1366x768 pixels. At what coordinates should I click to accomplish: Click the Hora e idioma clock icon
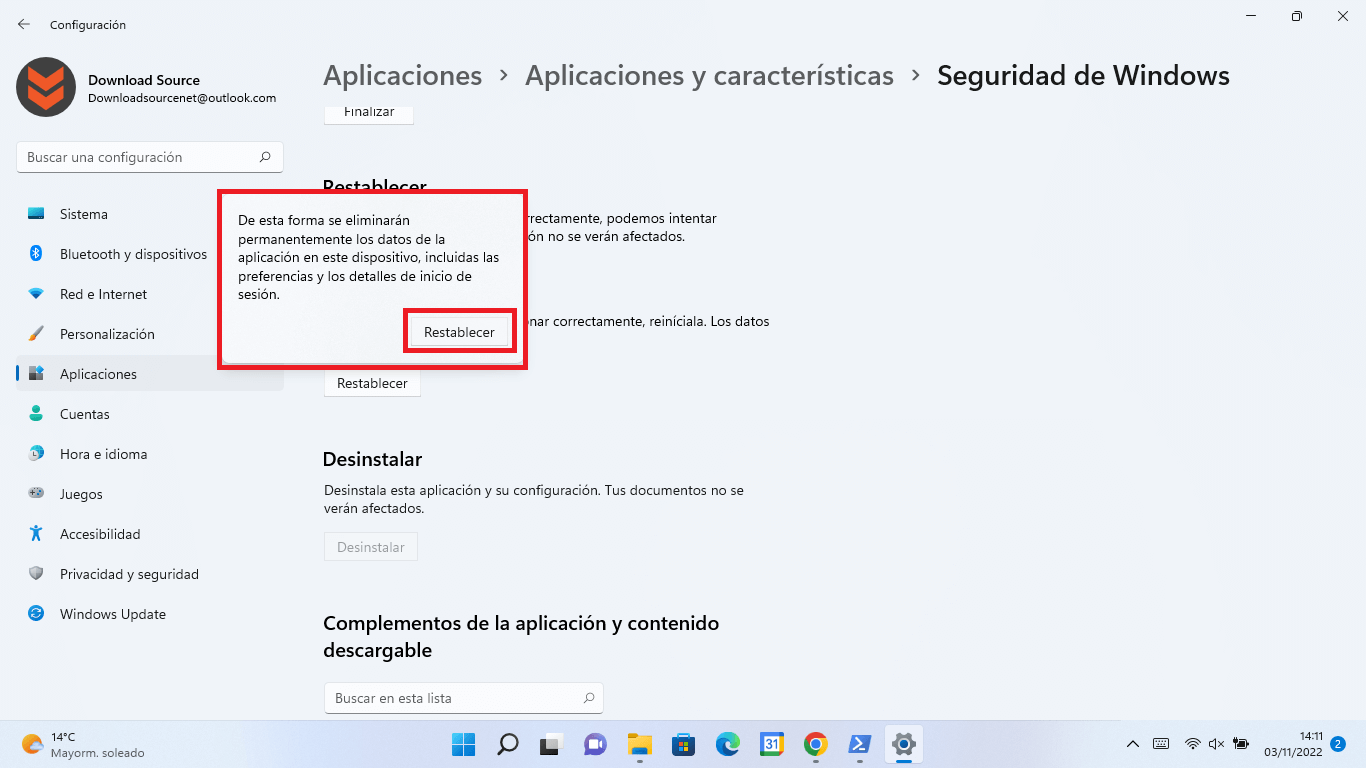coord(36,454)
